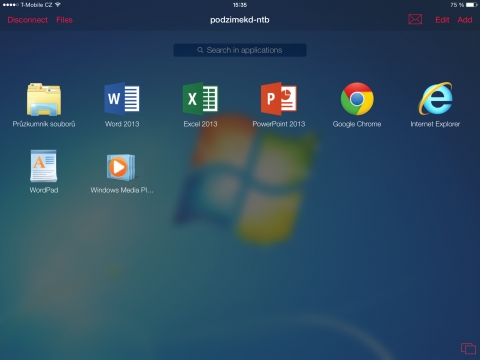Tap the podzimekd-ntb title

(x=240, y=20)
